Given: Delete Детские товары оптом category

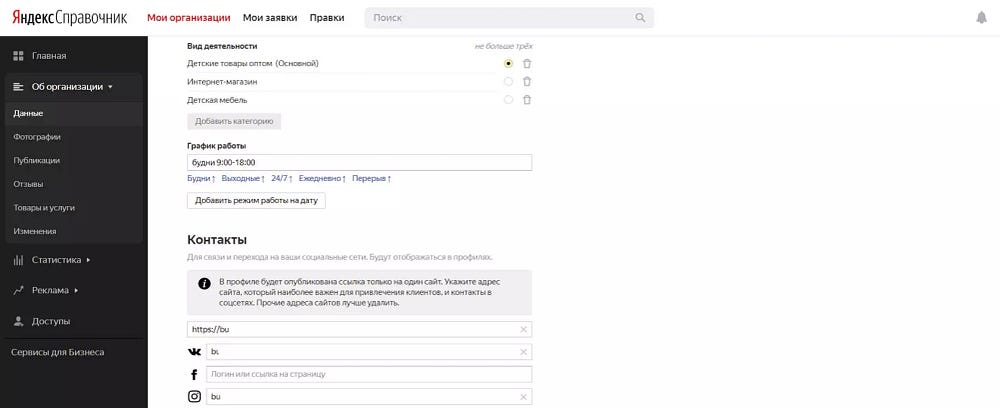Looking at the screenshot, I should tap(527, 64).
